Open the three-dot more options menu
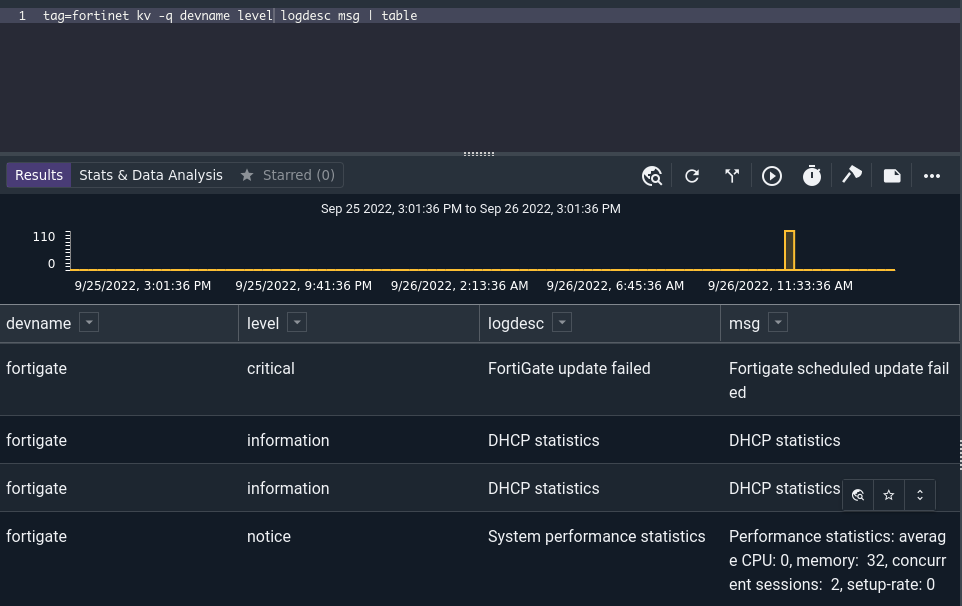962x606 pixels. coord(932,176)
